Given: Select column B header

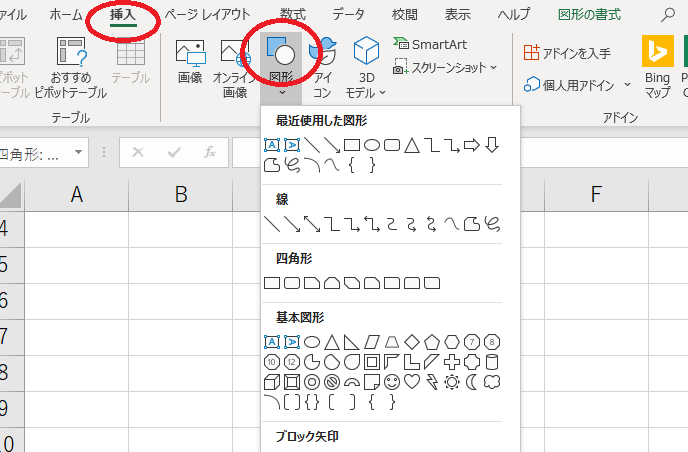Looking at the screenshot, I should click(x=180, y=194).
